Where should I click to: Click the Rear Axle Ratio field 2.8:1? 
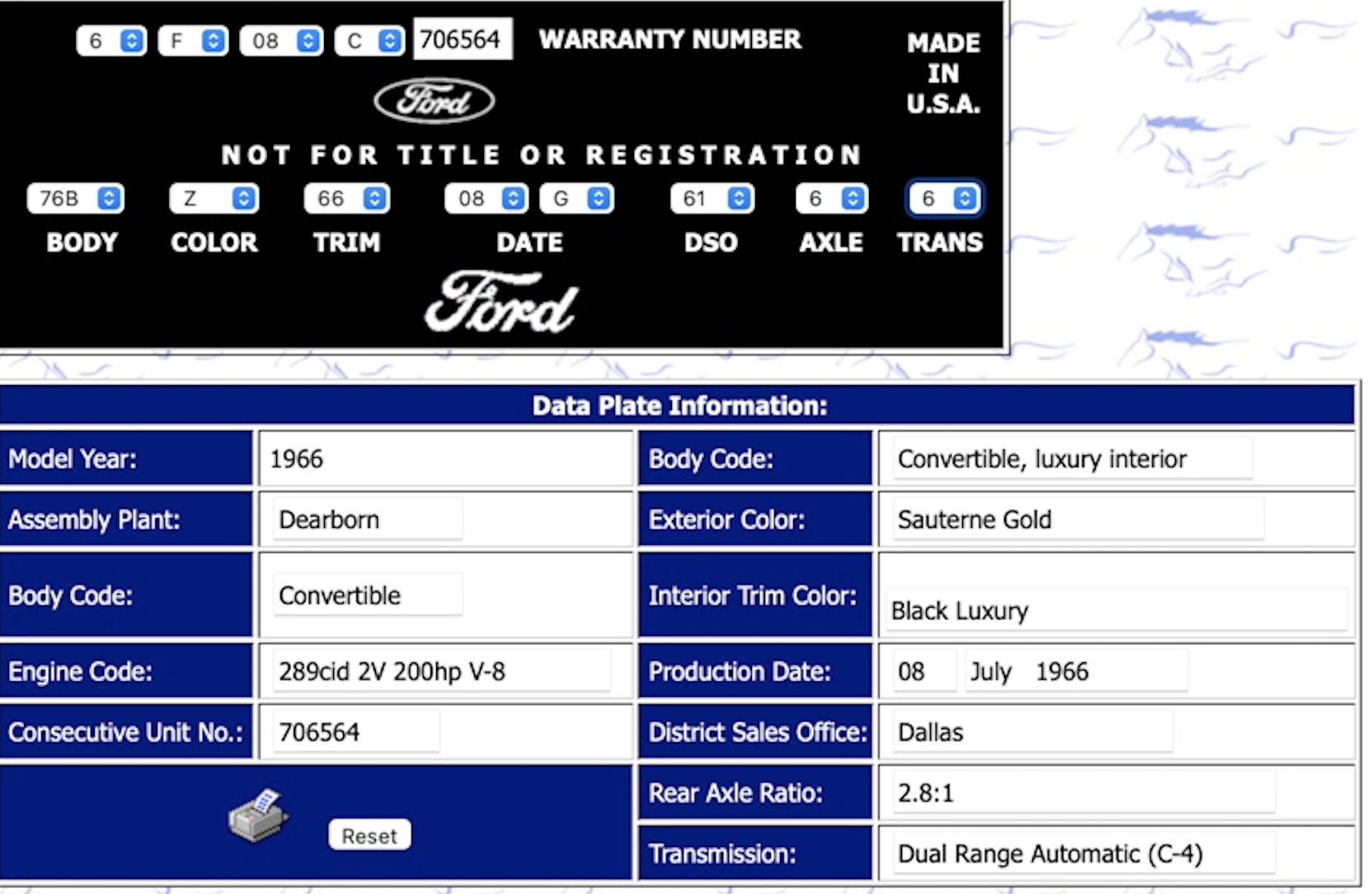pos(1083,793)
